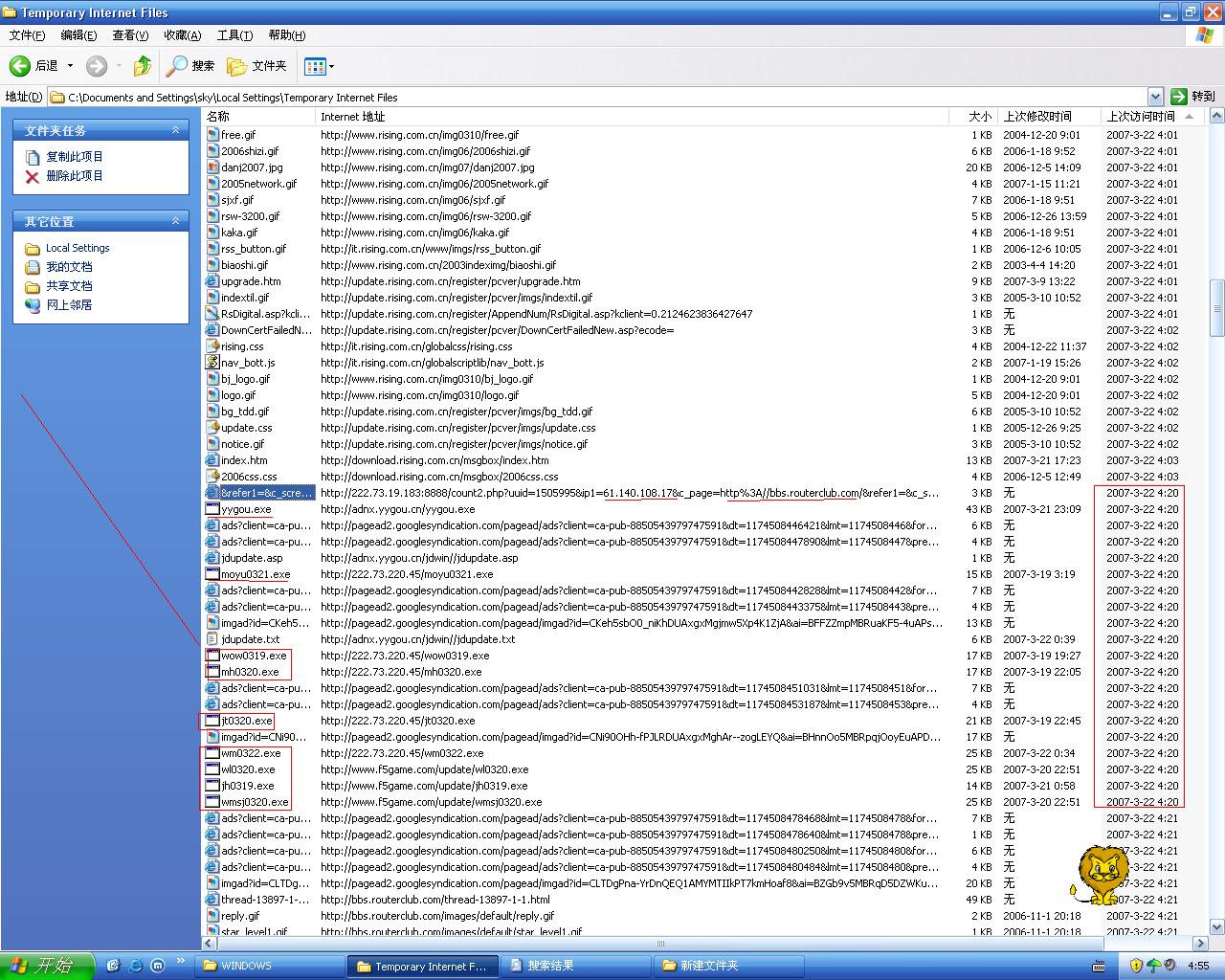Open the View (查看) menu
The image size is (1225, 980).
point(130,35)
